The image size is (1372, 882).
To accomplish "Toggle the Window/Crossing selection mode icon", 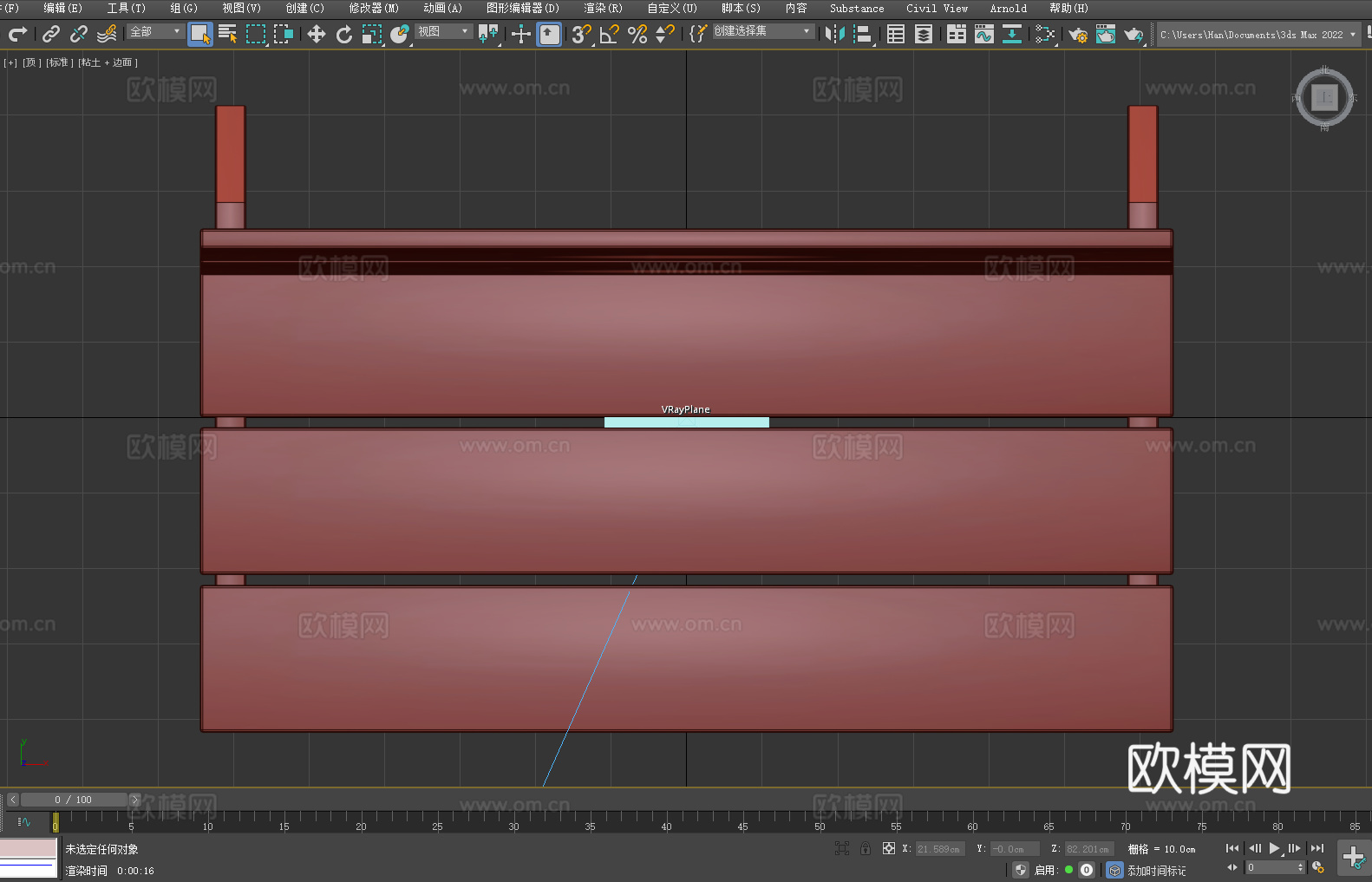I will (284, 34).
